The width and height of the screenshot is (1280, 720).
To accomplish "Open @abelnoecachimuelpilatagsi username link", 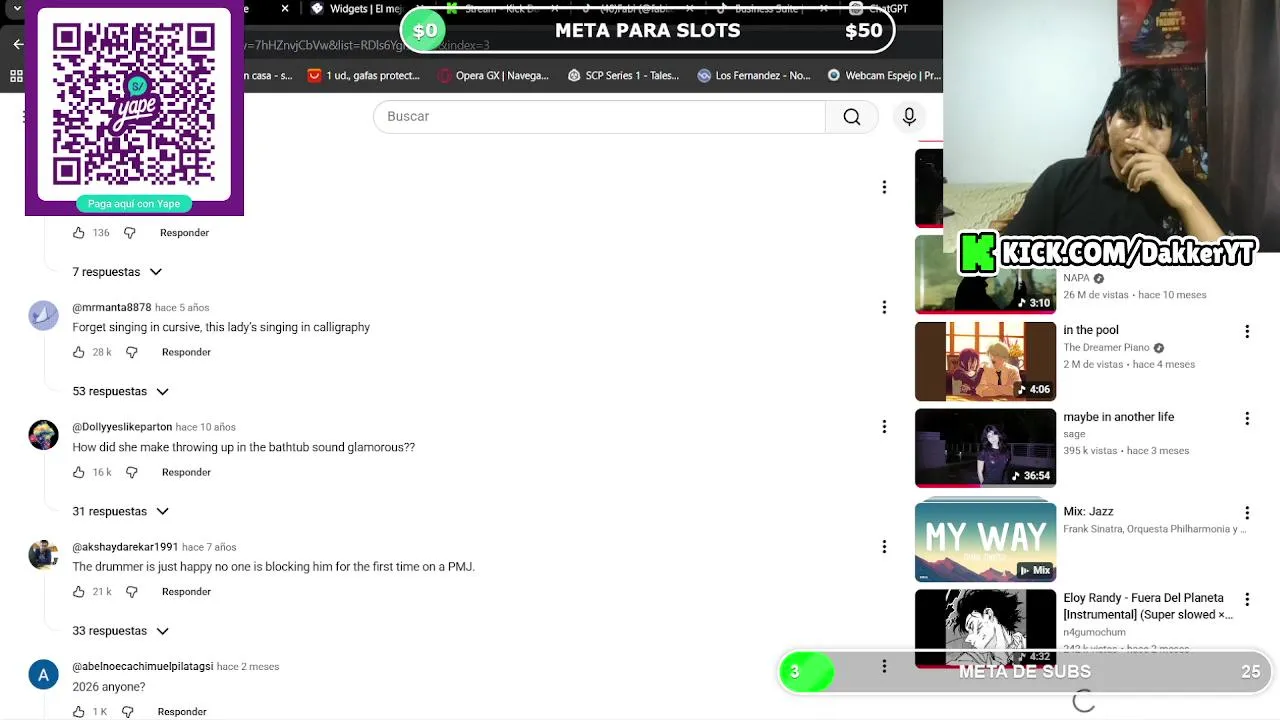I will 143,667.
